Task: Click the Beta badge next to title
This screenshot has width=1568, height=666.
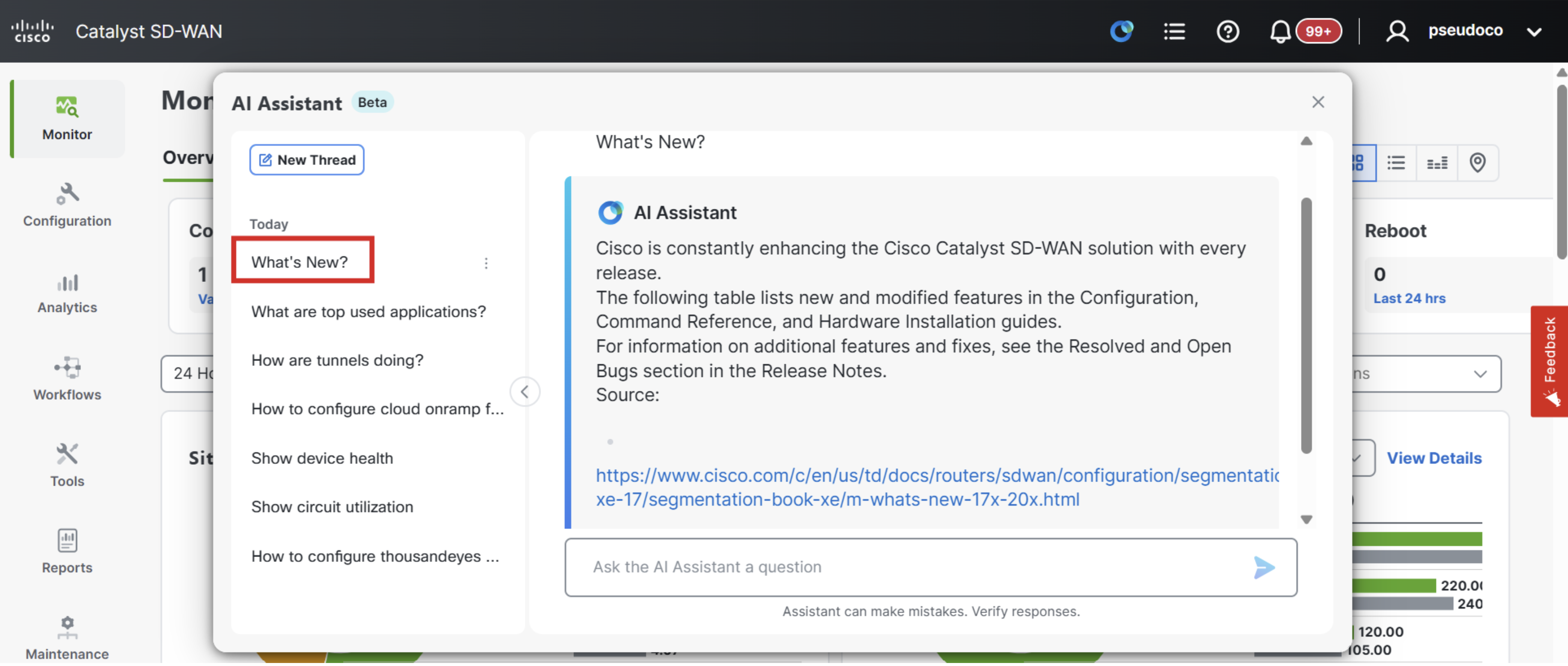Action: click(373, 102)
